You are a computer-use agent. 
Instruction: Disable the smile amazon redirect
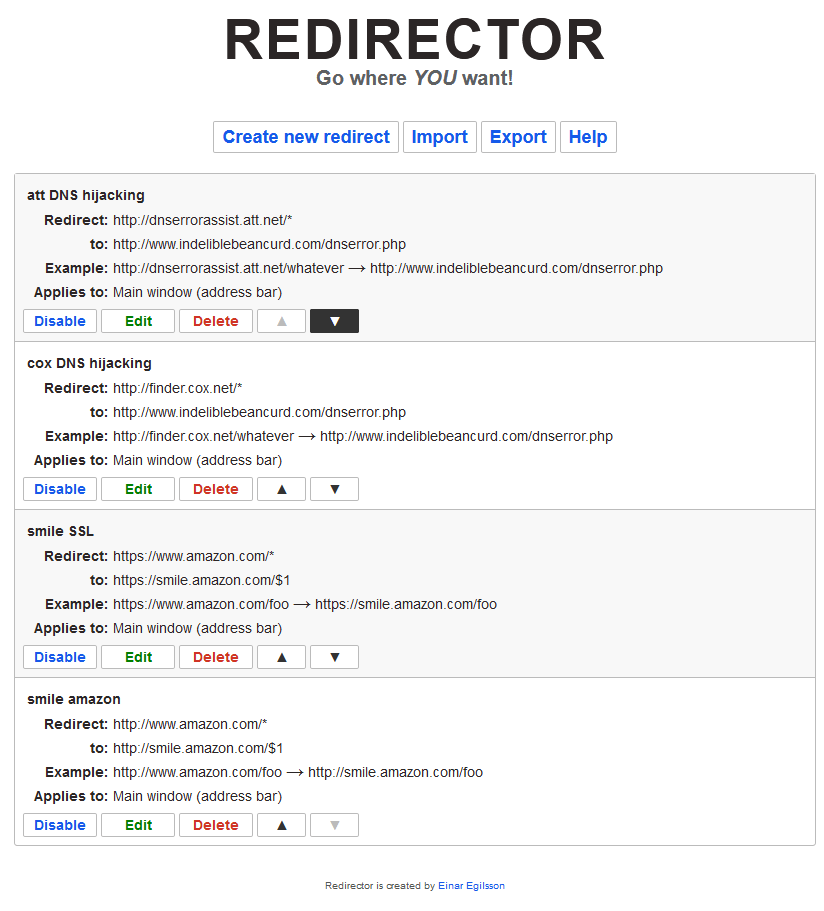point(59,824)
